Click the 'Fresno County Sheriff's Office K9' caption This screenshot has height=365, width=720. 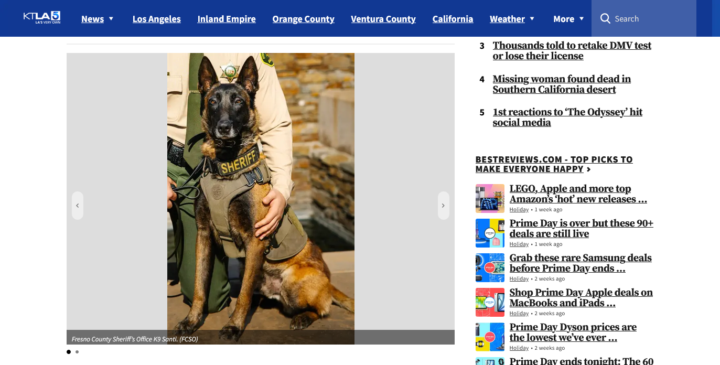135,339
